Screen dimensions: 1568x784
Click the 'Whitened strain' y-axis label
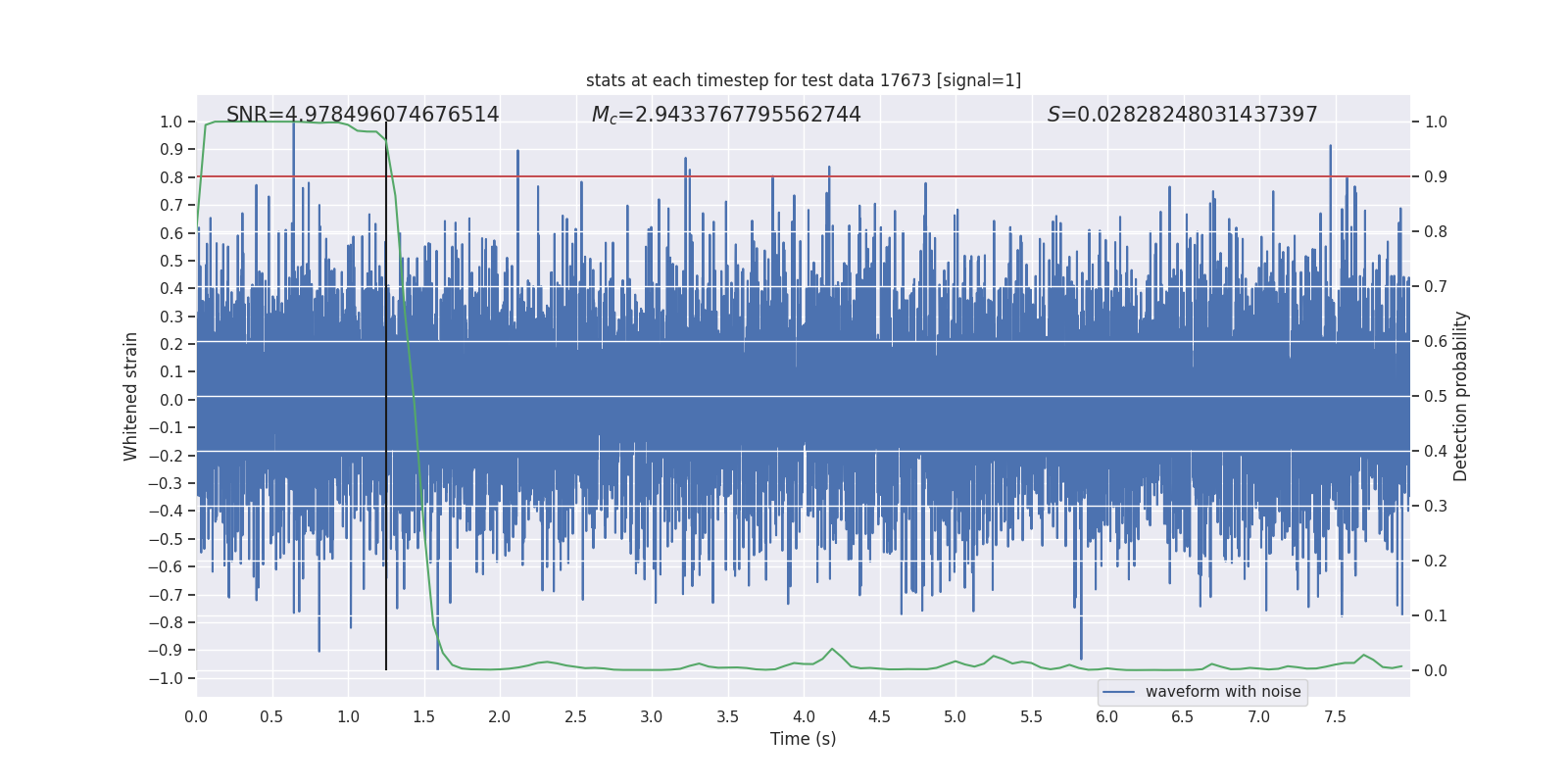click(130, 396)
